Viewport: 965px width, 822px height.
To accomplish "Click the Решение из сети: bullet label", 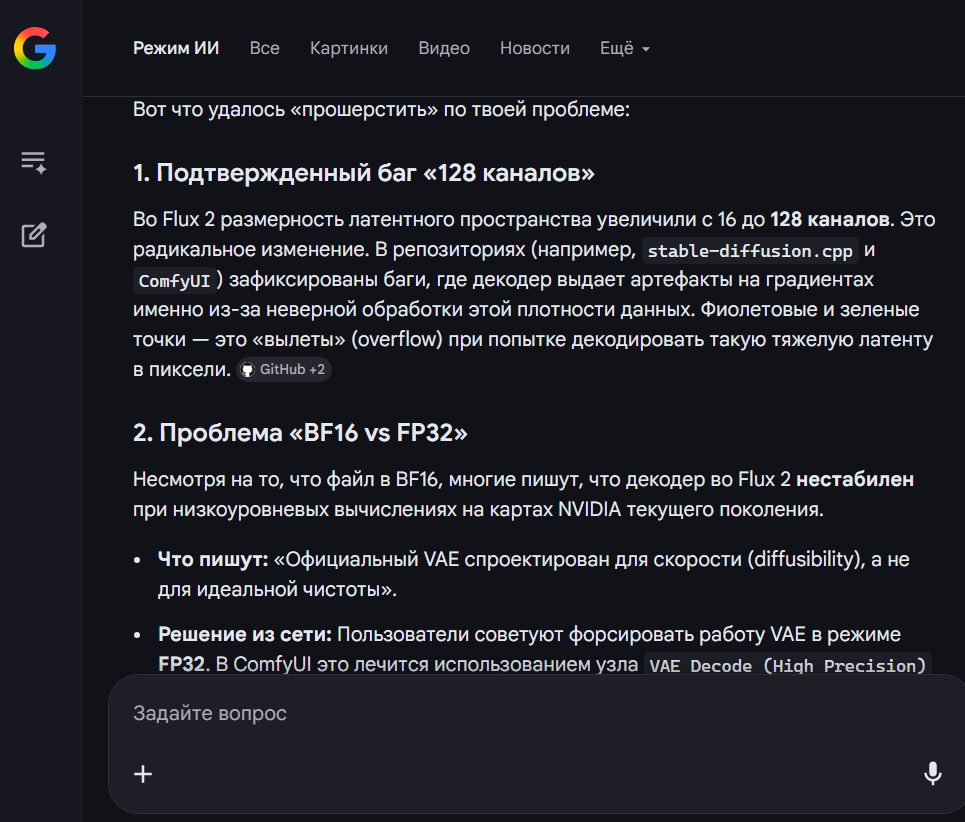I will pos(245,634).
